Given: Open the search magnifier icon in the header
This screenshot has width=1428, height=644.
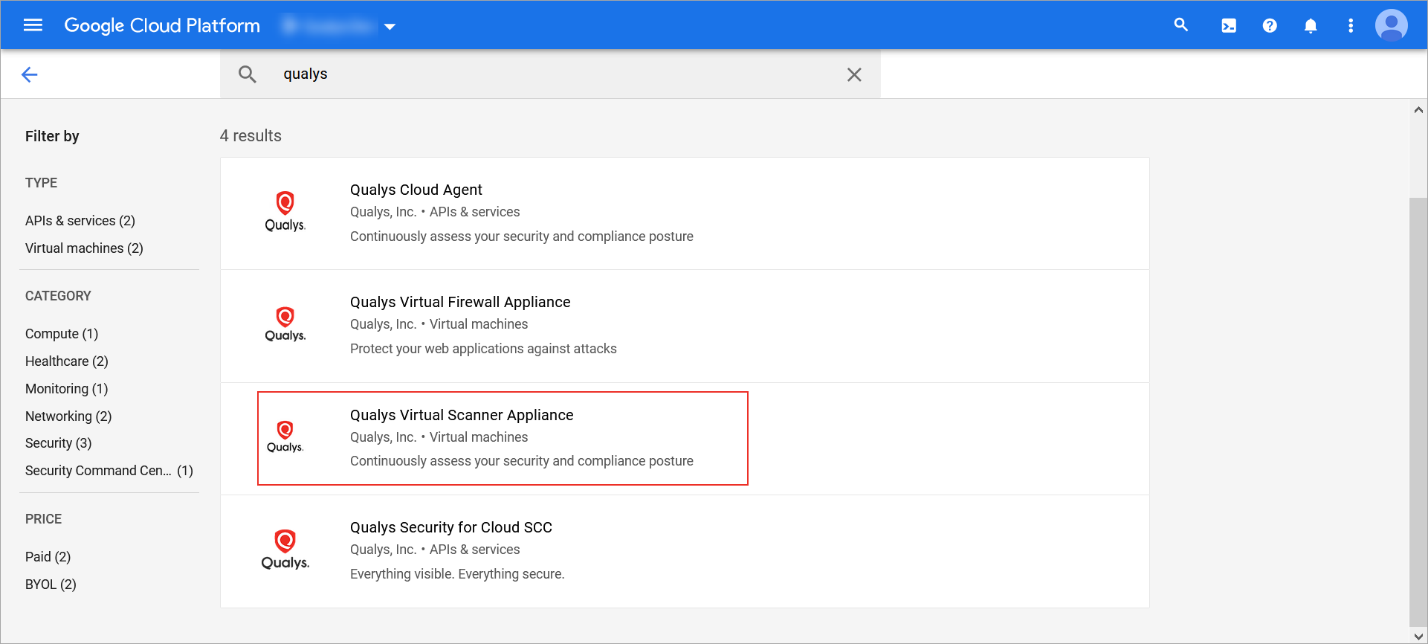Looking at the screenshot, I should [x=1181, y=25].
